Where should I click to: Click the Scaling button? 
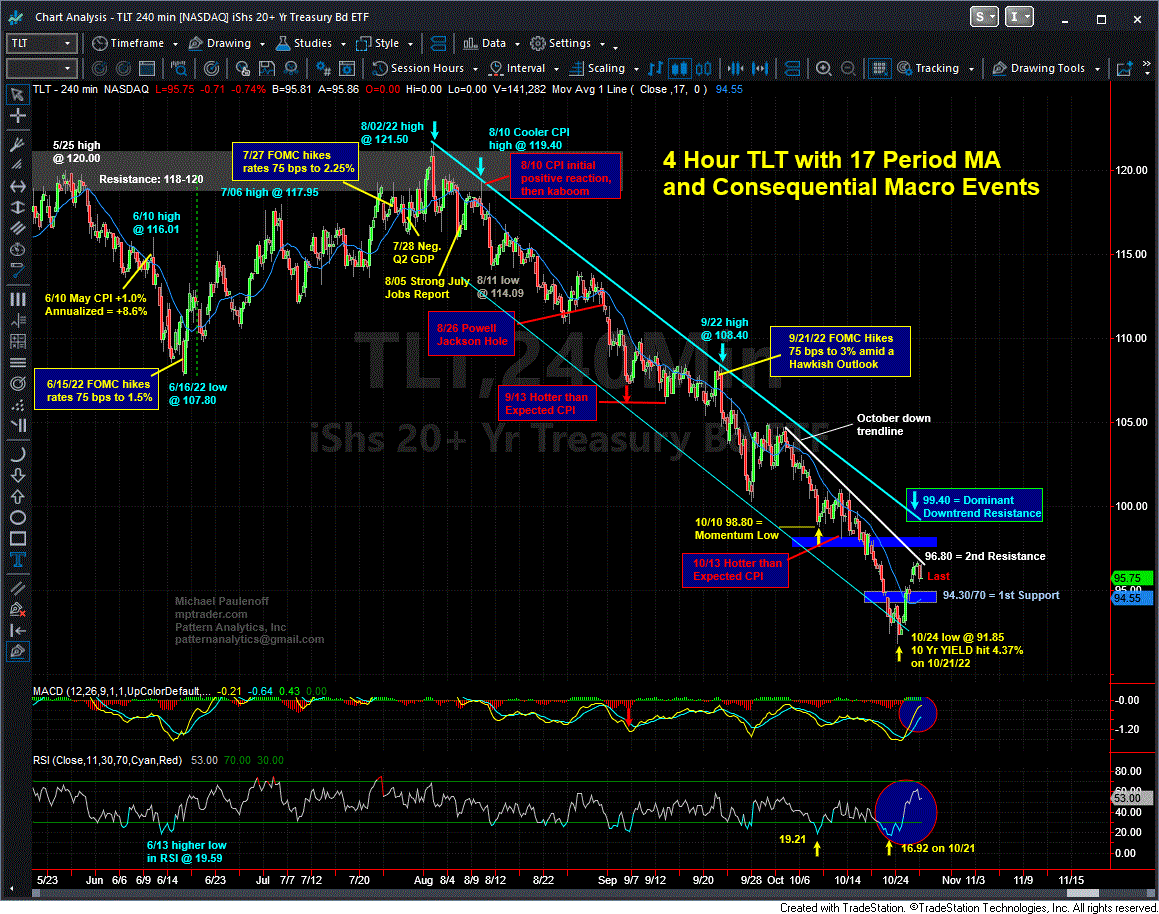point(597,69)
